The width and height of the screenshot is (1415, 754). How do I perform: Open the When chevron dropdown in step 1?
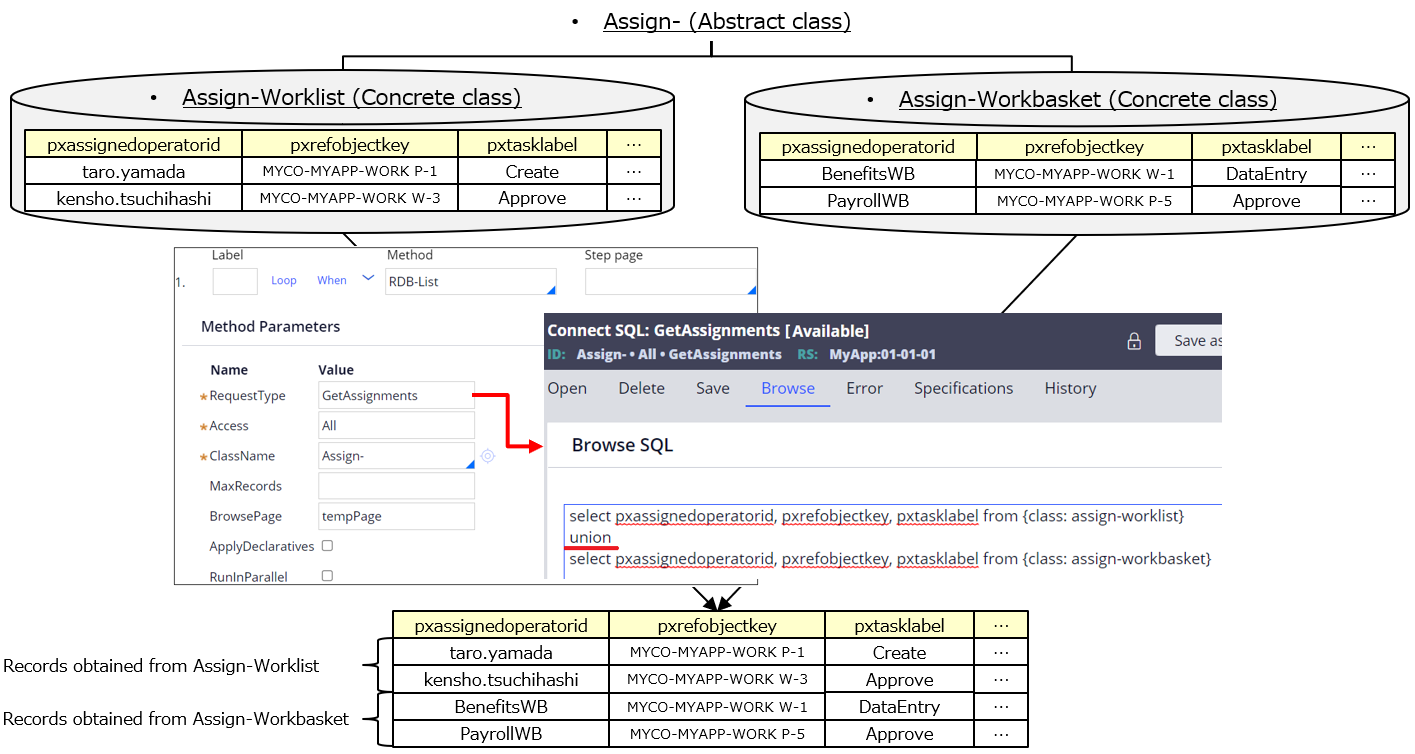point(368,278)
